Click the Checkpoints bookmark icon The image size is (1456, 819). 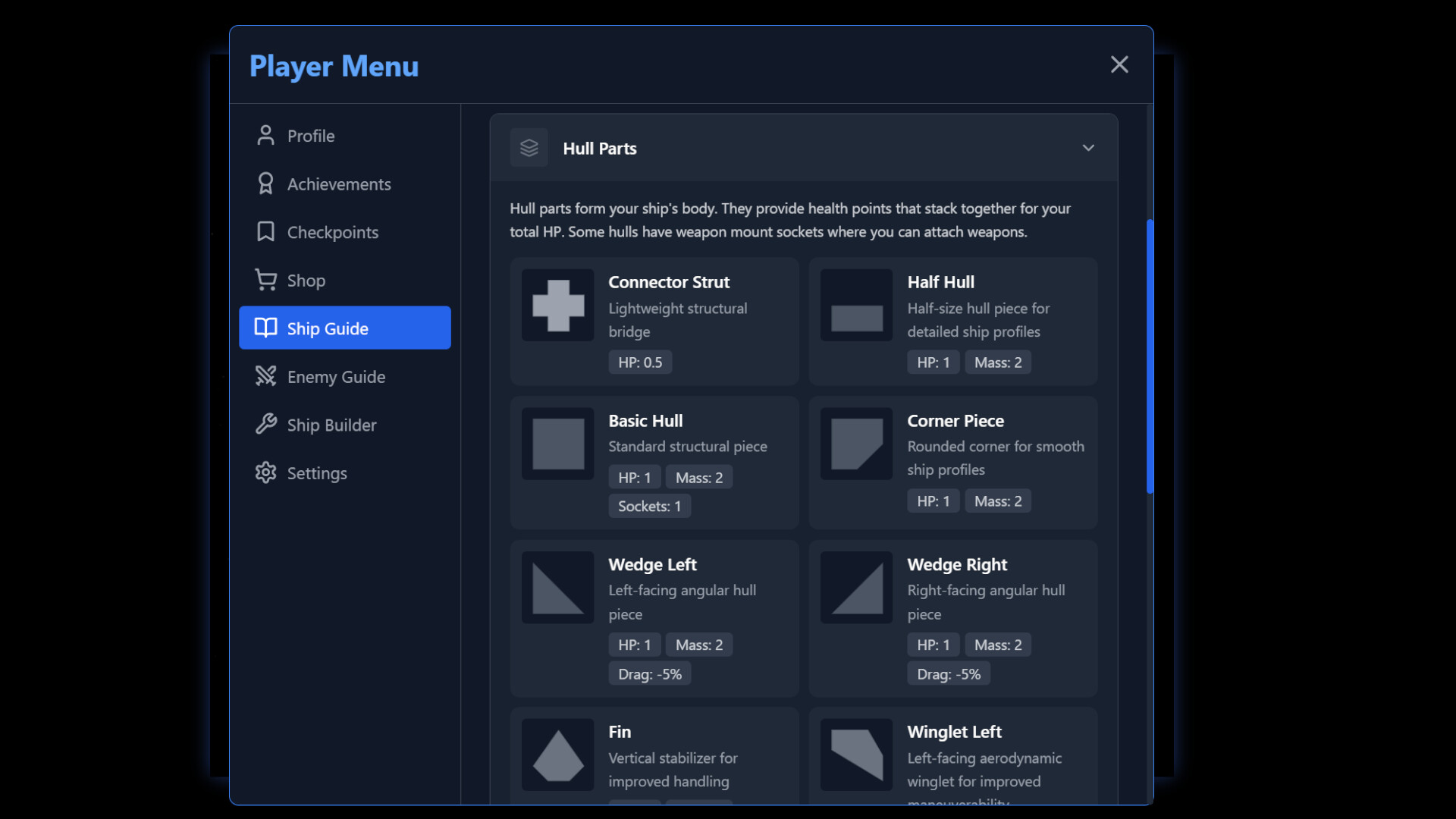pos(265,232)
